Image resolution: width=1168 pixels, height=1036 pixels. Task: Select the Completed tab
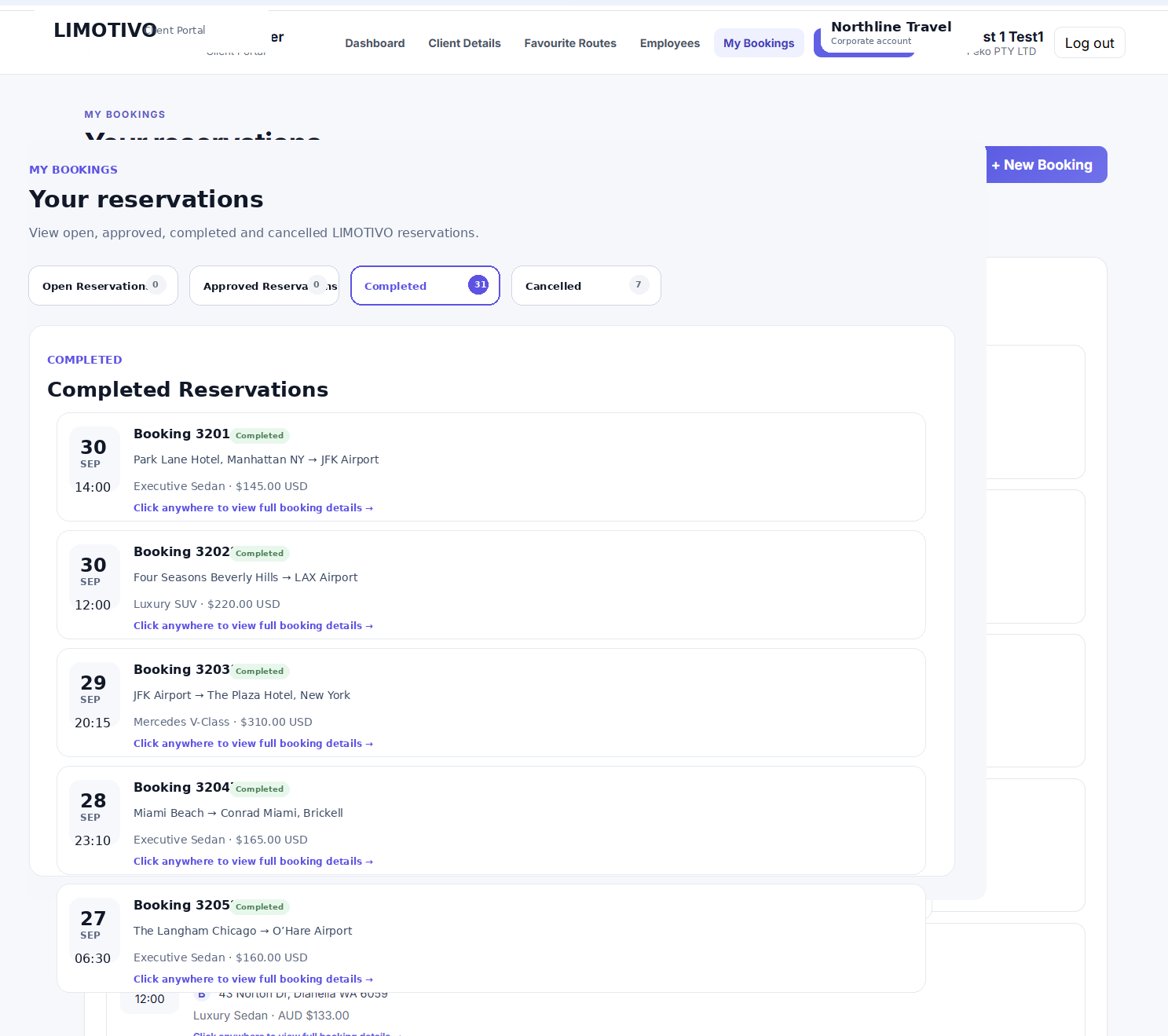(425, 286)
